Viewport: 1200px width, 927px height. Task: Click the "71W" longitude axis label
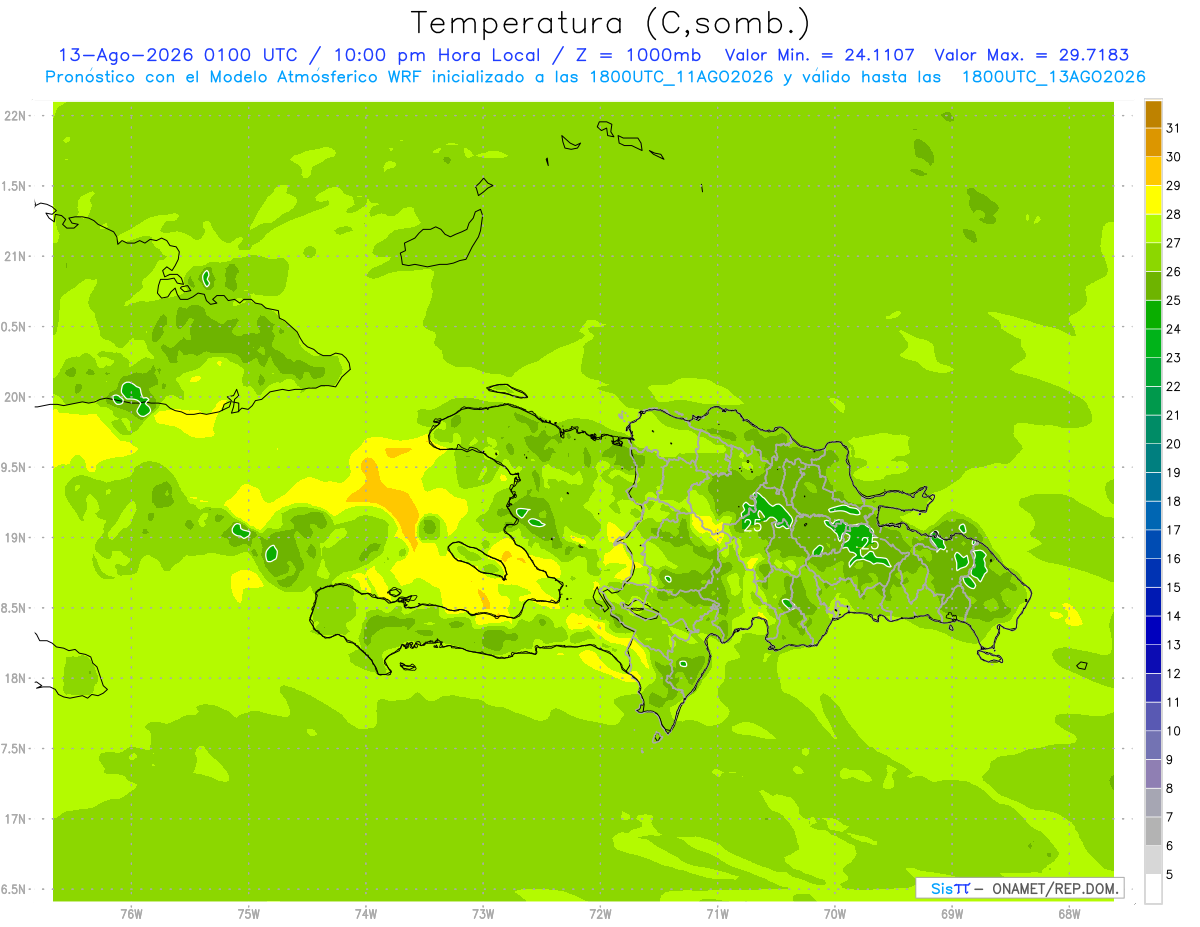point(717,914)
